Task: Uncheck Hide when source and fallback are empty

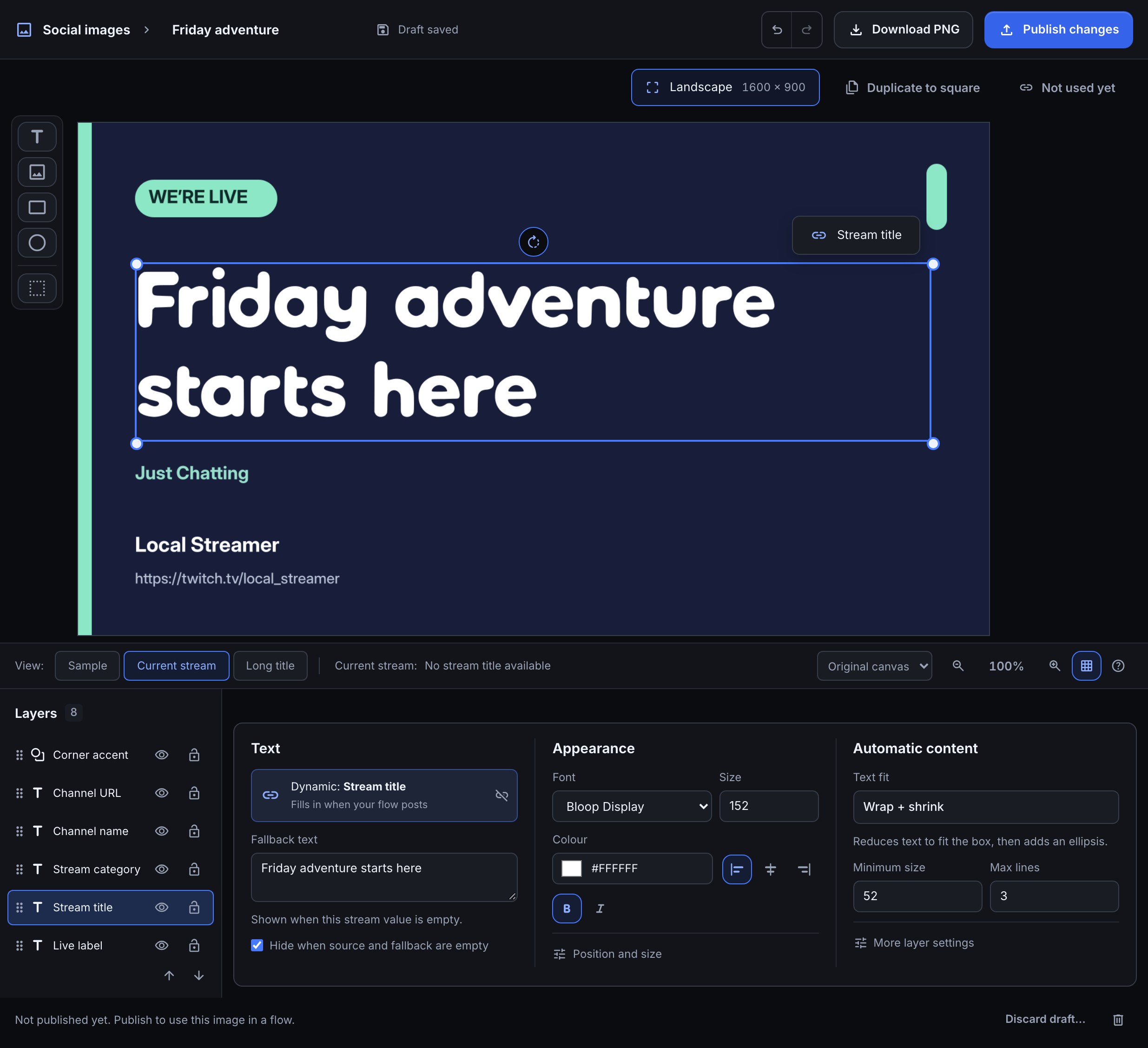Action: [x=257, y=946]
